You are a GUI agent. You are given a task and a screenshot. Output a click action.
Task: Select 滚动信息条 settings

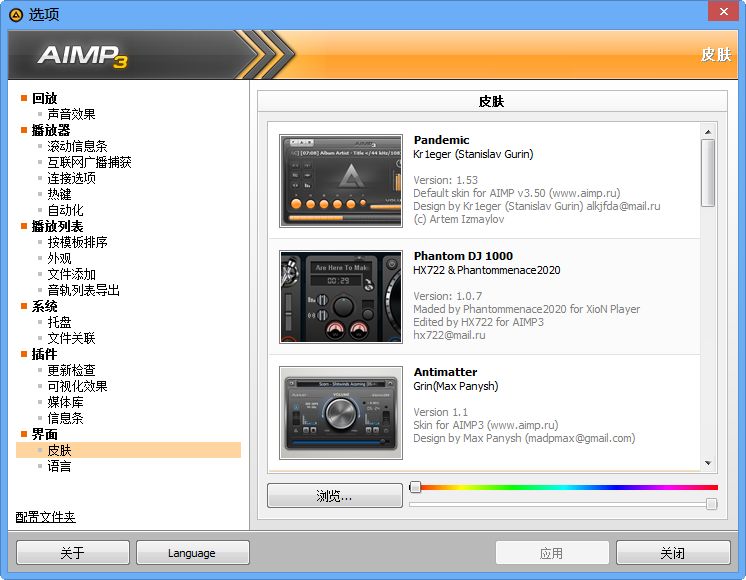(x=77, y=146)
